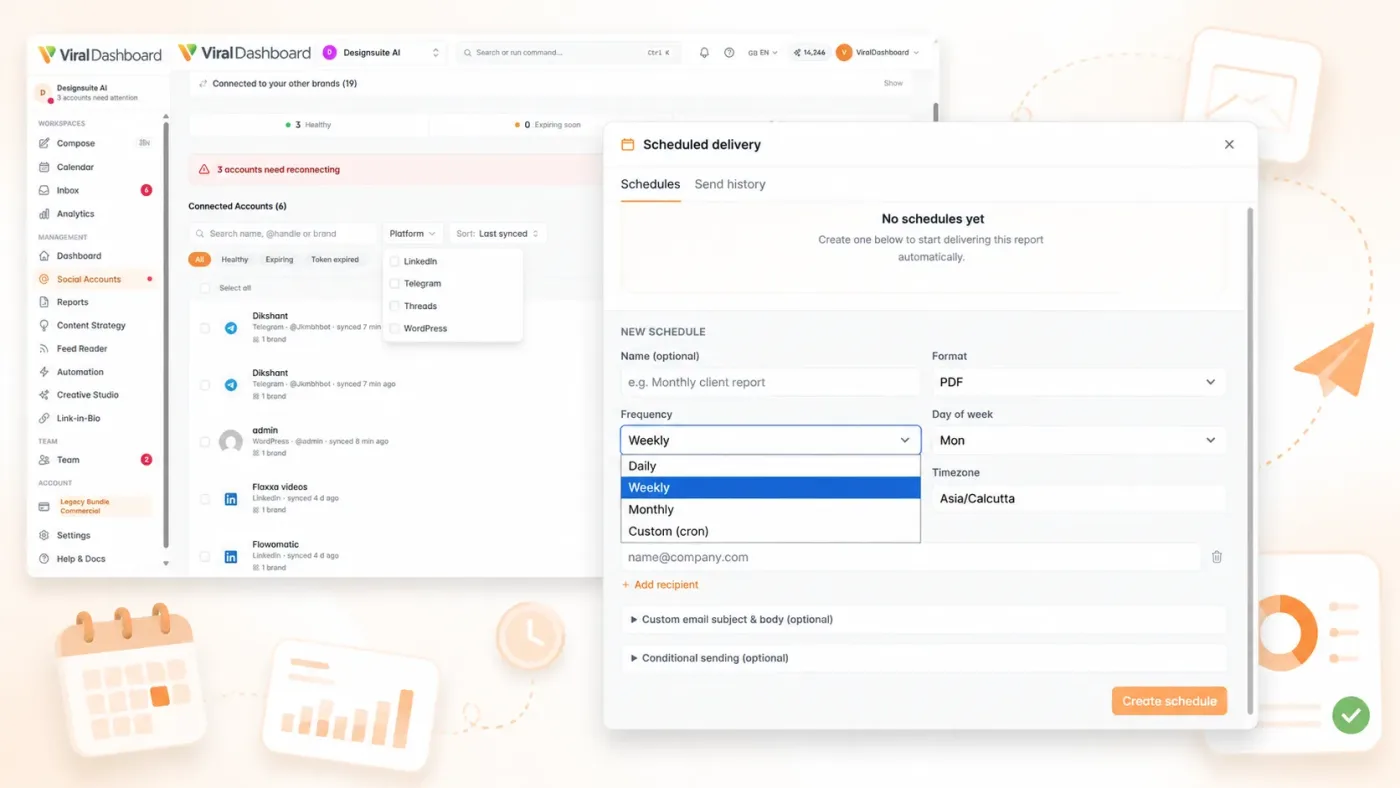Click the sidebar scrollbar down arrow
Screen dimensions: 1400x788
click(165, 564)
